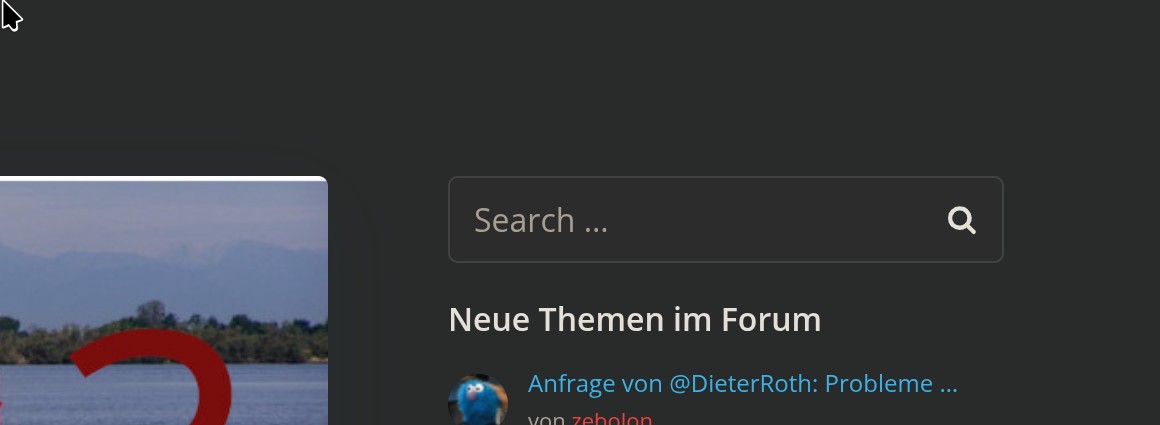
Task: Click the word 'von' before zebolon
Action: [547, 419]
